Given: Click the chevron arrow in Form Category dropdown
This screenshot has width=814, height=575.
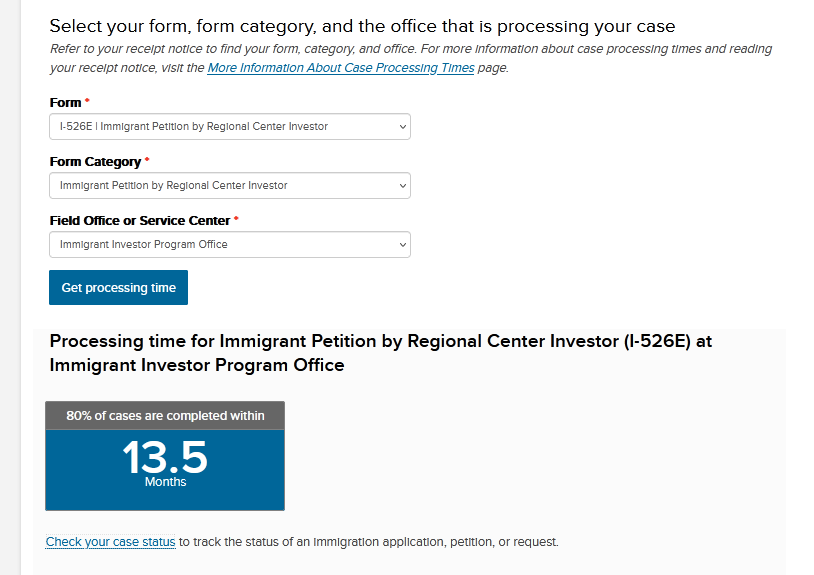Looking at the screenshot, I should 402,186.
